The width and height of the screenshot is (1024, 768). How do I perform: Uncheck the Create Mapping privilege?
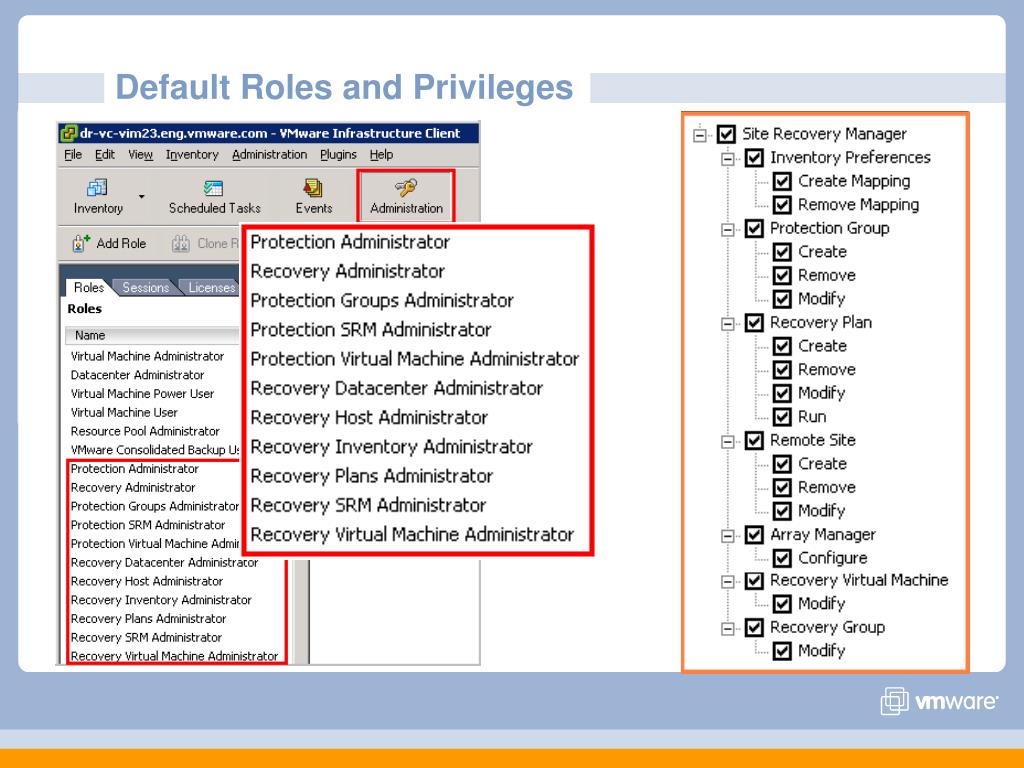[782, 182]
